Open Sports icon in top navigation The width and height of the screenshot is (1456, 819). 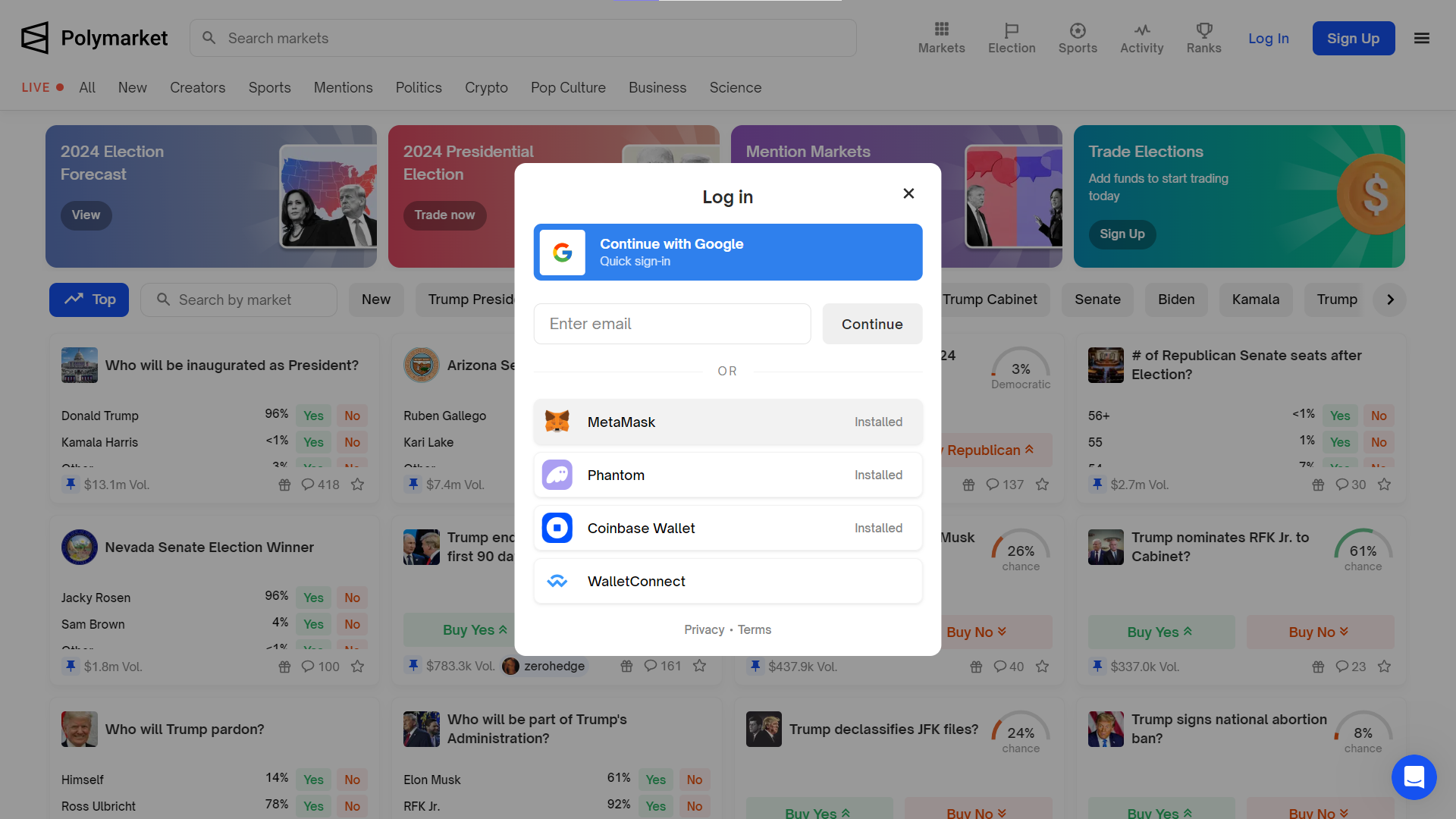(1078, 38)
